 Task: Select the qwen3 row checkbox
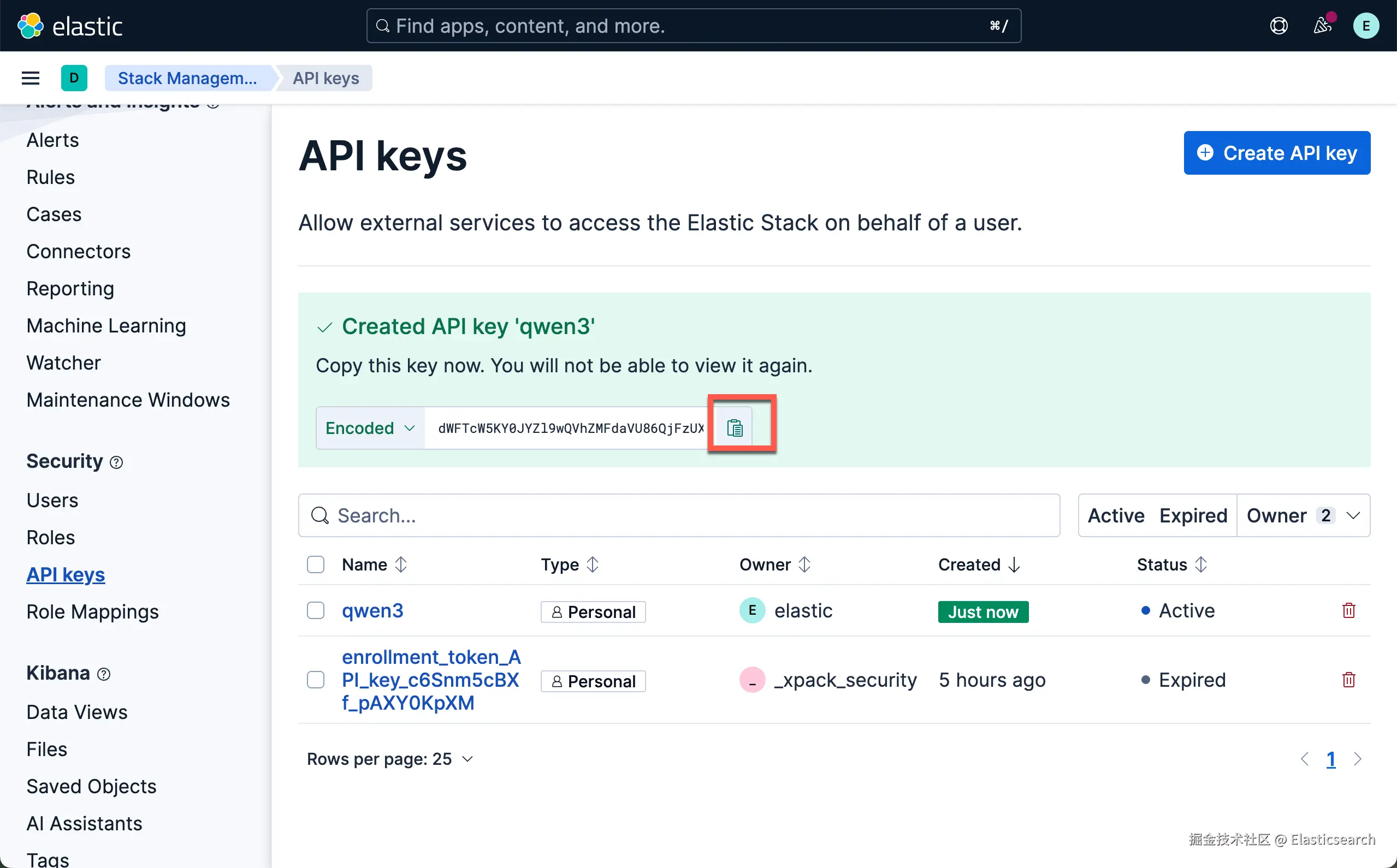pos(316,610)
